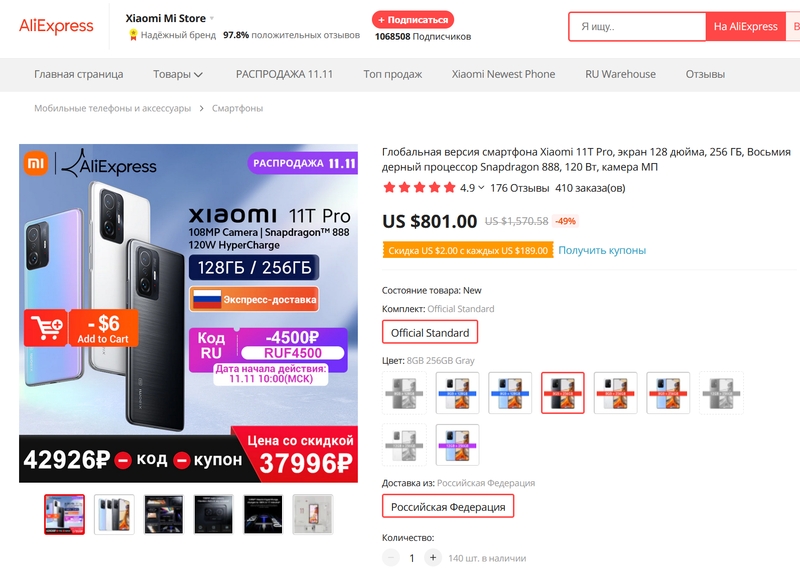Click the plus icon to increase quantity
Screen dimensions: 800x574
click(432, 558)
